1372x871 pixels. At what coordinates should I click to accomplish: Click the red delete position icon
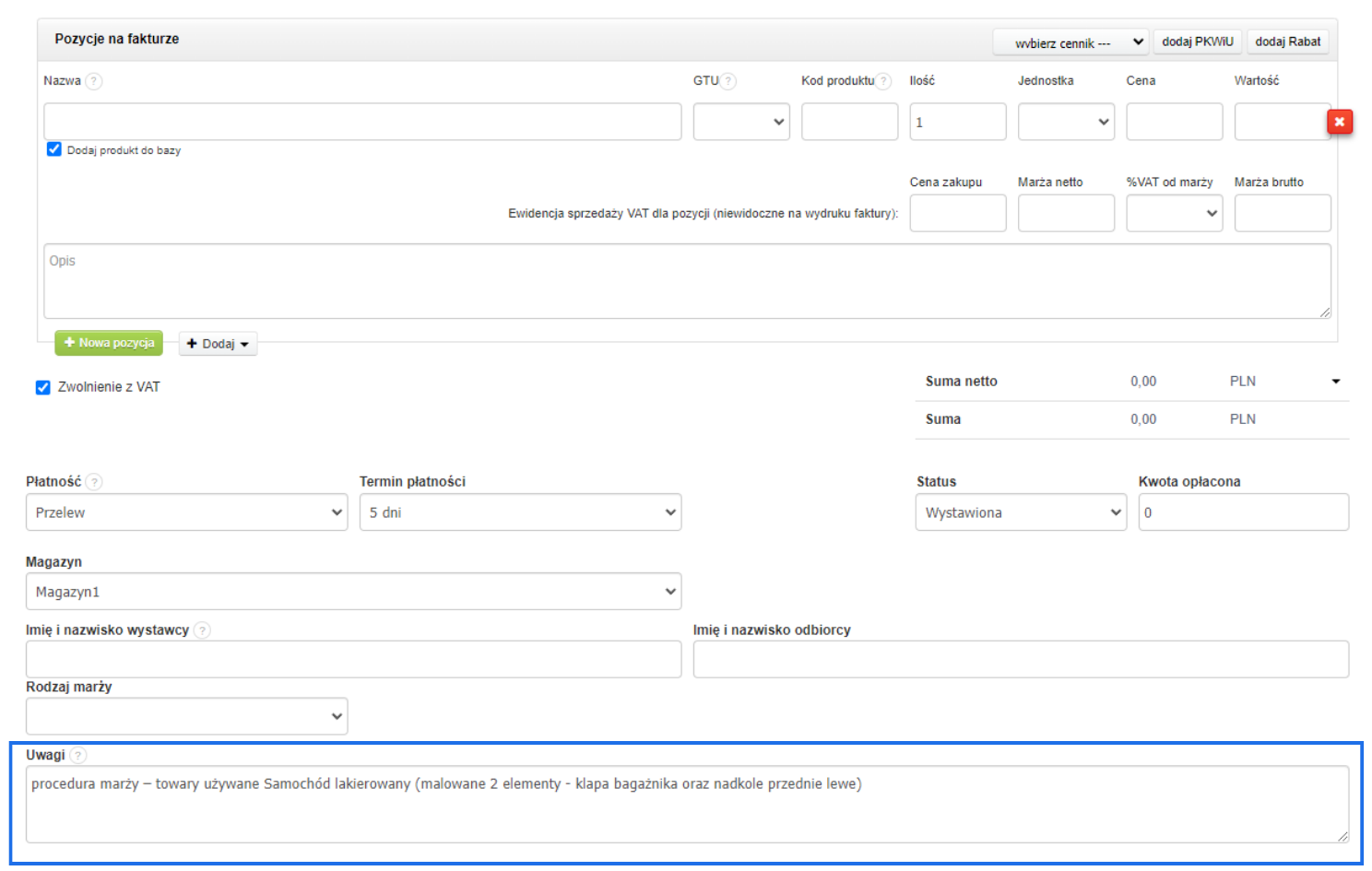1339,122
